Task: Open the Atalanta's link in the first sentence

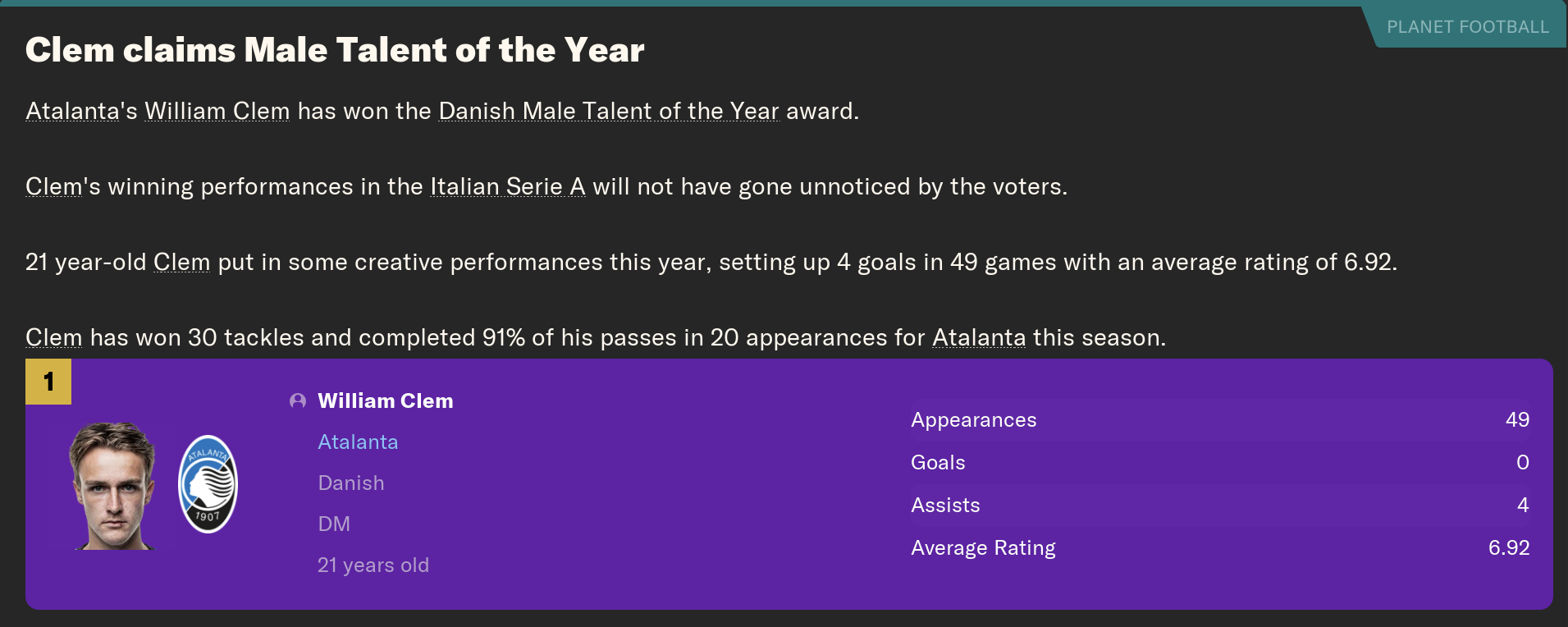Action: click(x=73, y=111)
